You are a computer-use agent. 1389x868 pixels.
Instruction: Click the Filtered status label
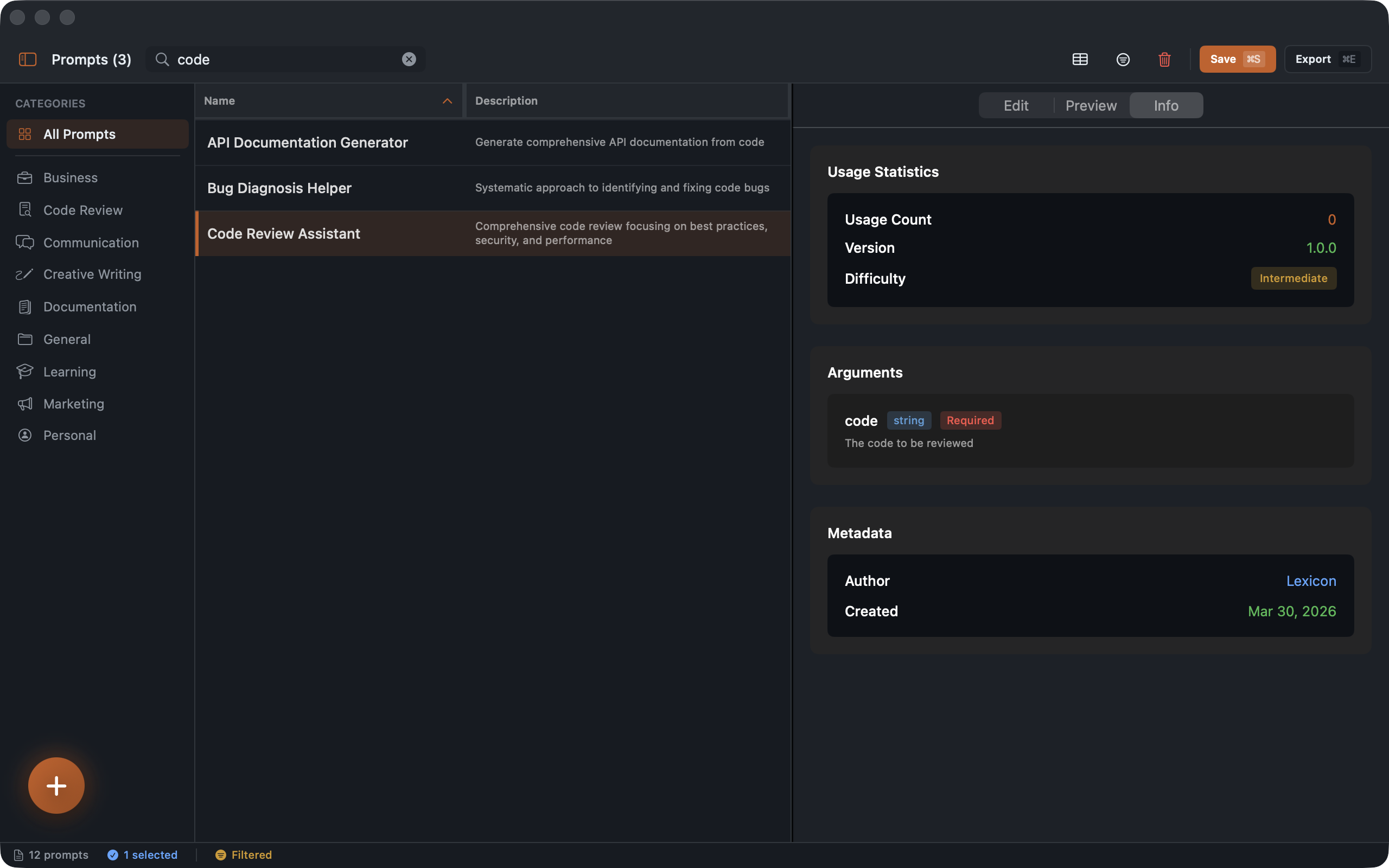coord(251,855)
